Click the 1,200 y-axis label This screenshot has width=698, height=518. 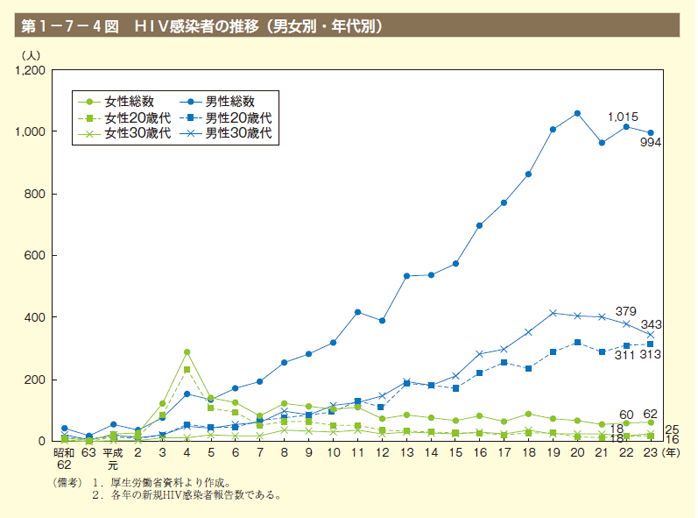(x=30, y=70)
